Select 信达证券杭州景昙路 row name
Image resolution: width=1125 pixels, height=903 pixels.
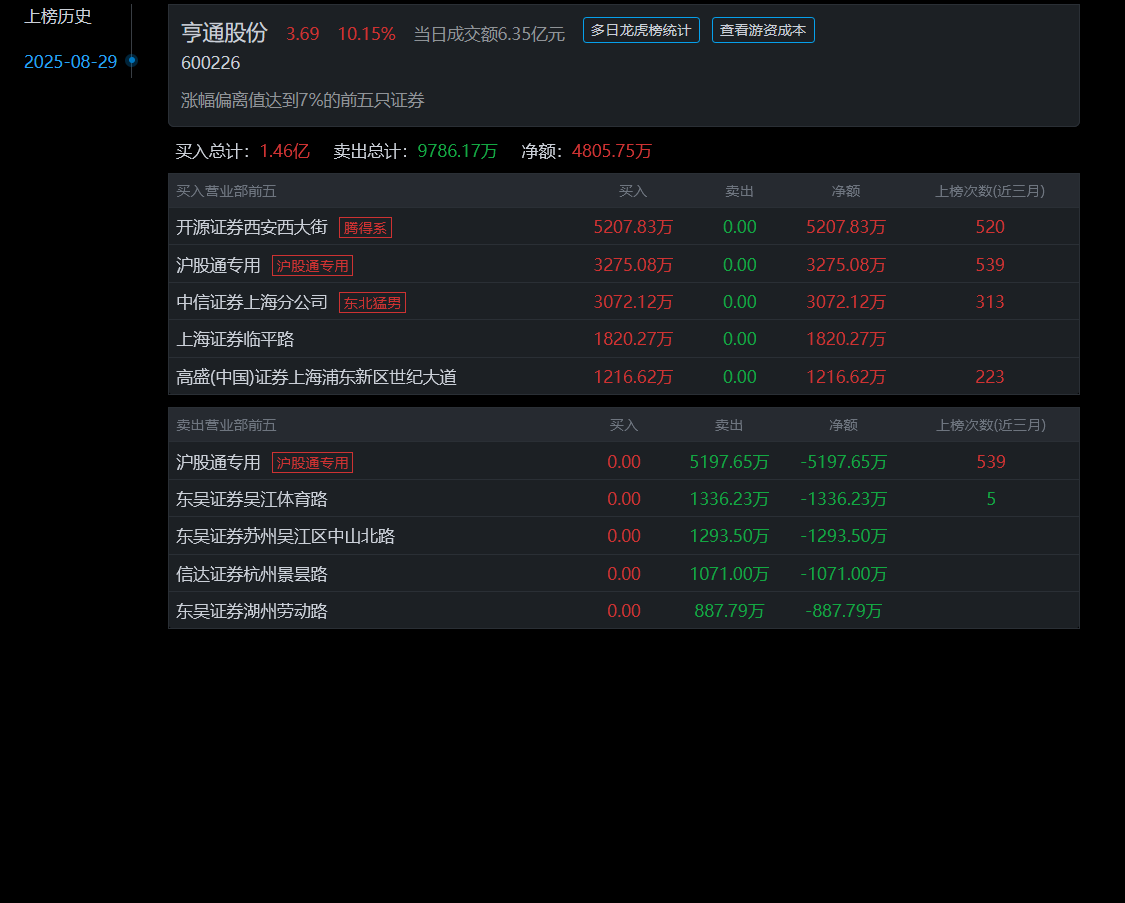(252, 574)
